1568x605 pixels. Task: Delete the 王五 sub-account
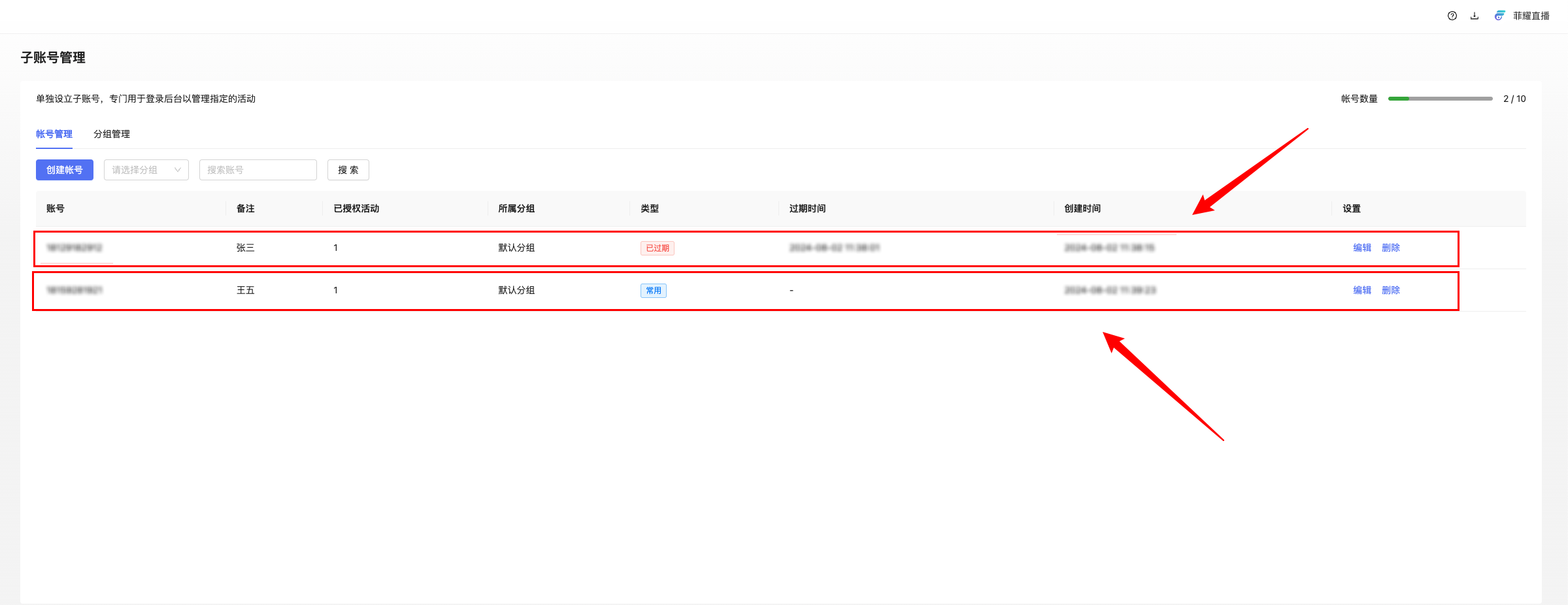pos(1390,290)
